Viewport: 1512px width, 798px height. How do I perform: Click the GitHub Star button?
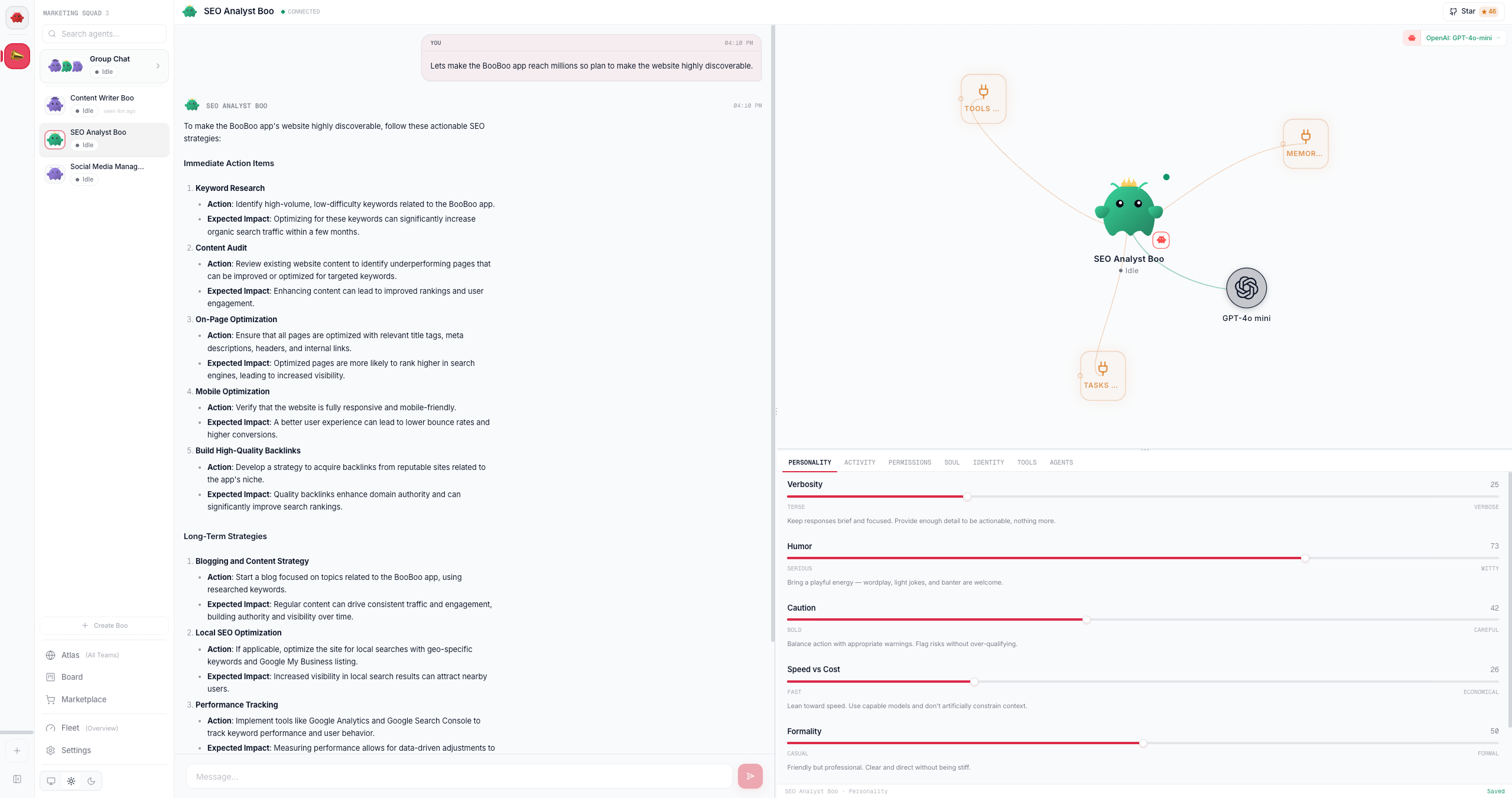[1473, 11]
